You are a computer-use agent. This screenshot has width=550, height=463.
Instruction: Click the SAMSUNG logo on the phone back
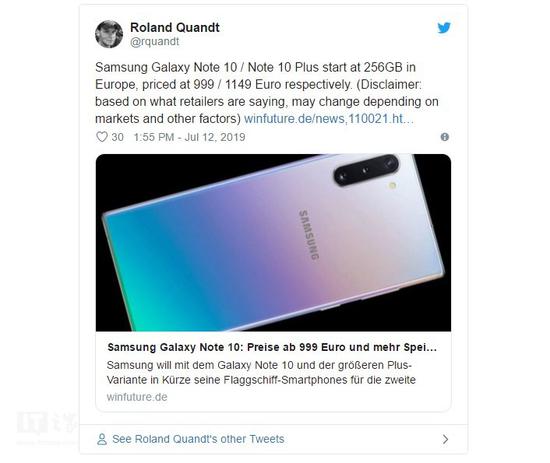309,235
